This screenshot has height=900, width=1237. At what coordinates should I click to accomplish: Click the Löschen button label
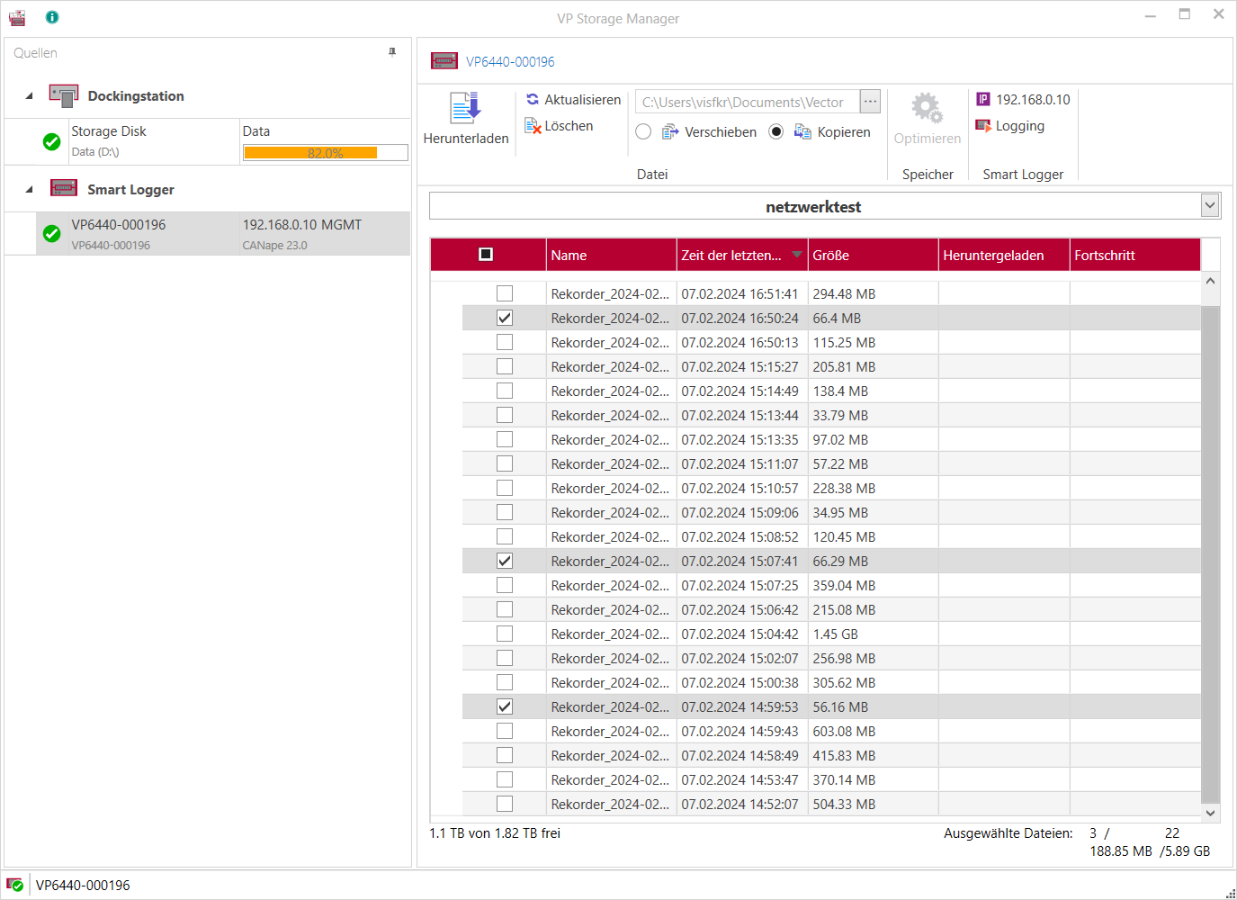click(x=569, y=126)
